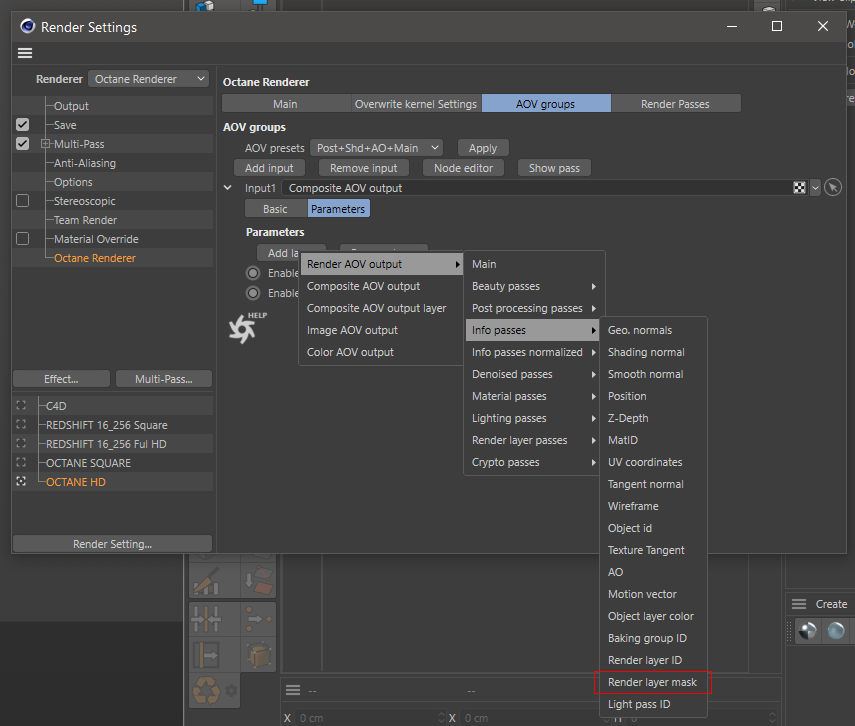Expand the Multi-Pass tree node
This screenshot has width=855, height=726.
(x=45, y=144)
